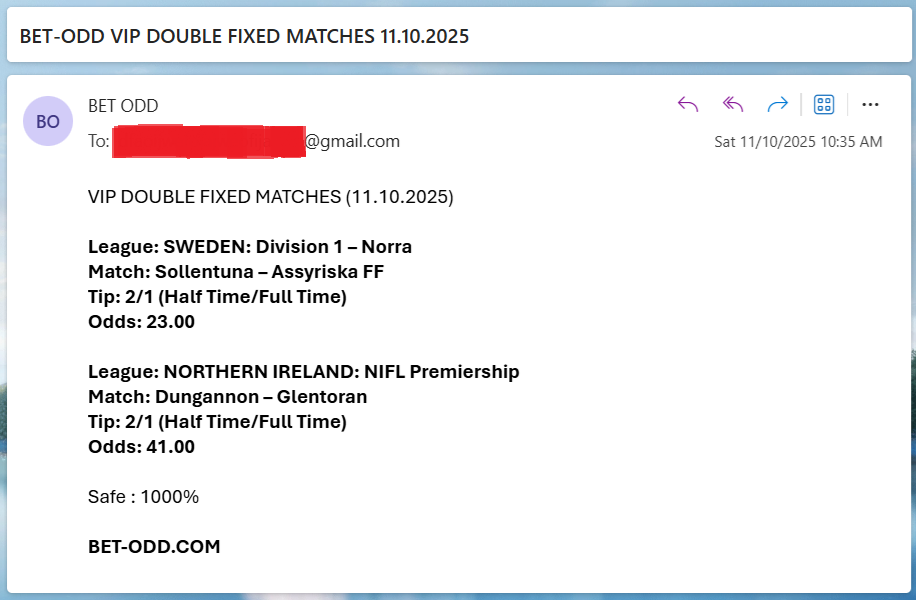Open the Apps add-ins grid icon
917x600 pixels.
click(x=824, y=105)
